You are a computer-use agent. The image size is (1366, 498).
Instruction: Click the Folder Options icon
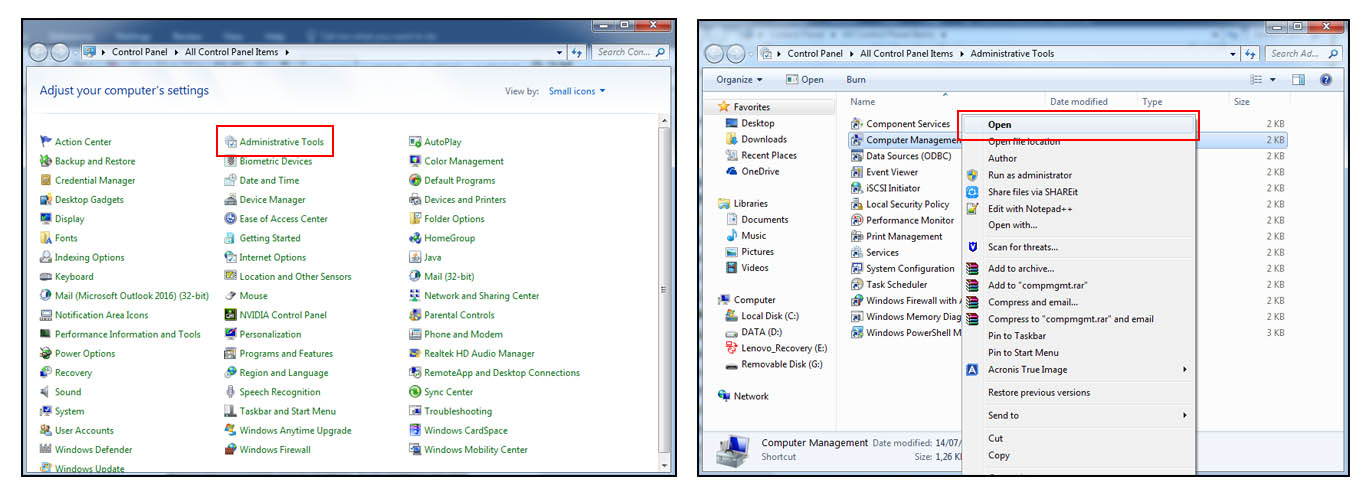[x=416, y=219]
